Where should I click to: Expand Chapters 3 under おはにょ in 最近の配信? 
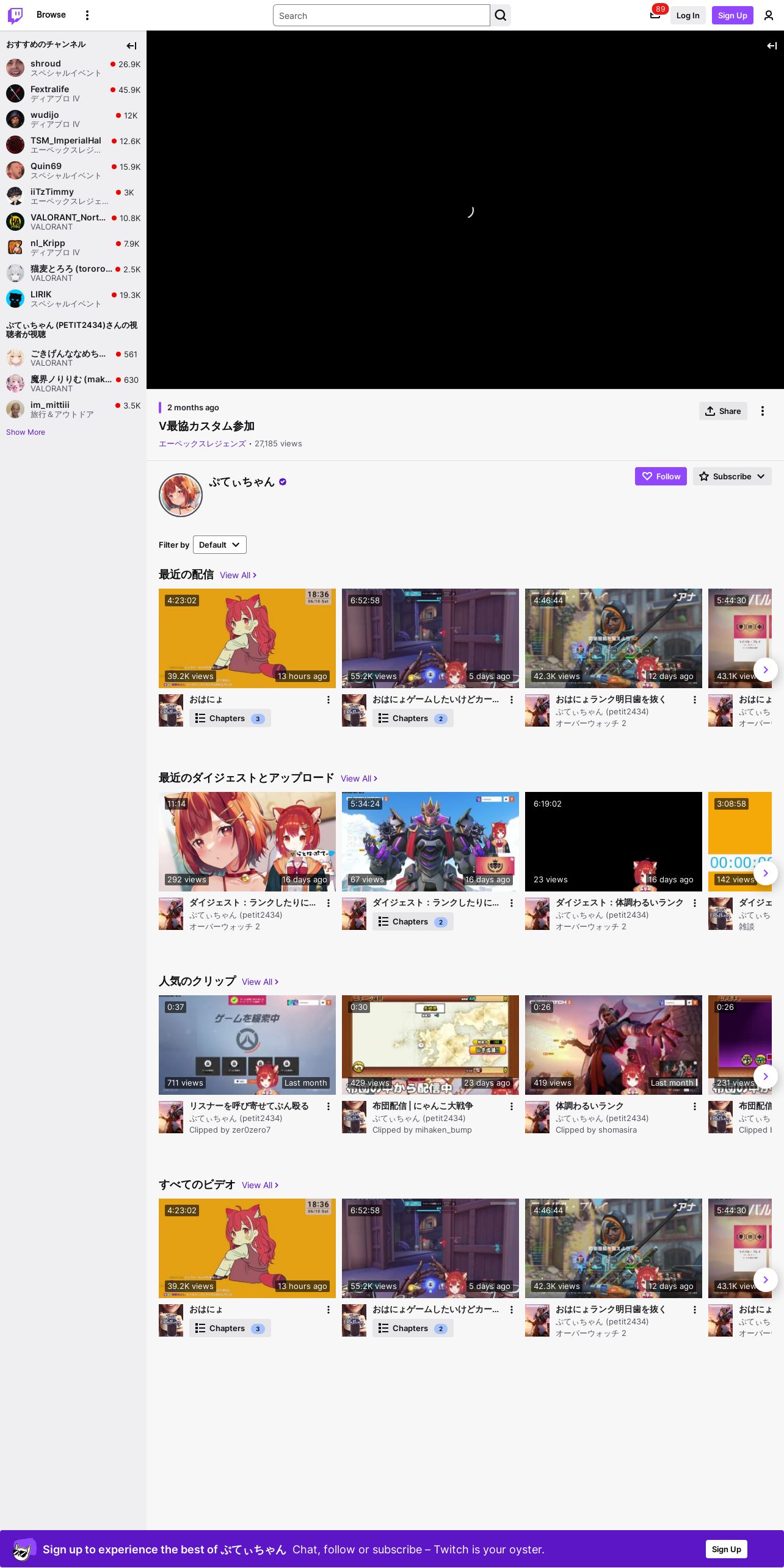tap(230, 719)
